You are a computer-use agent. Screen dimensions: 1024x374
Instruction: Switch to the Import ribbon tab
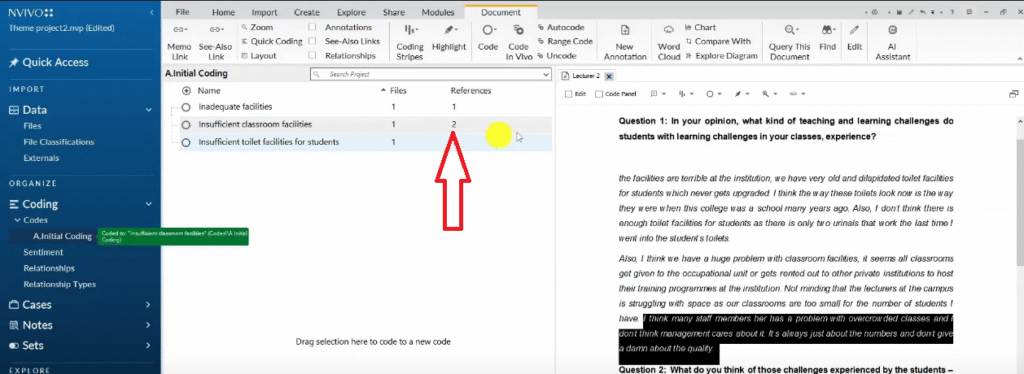(x=264, y=12)
